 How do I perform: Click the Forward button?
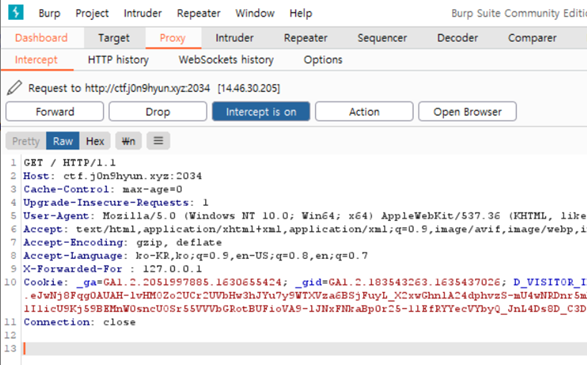coord(55,112)
